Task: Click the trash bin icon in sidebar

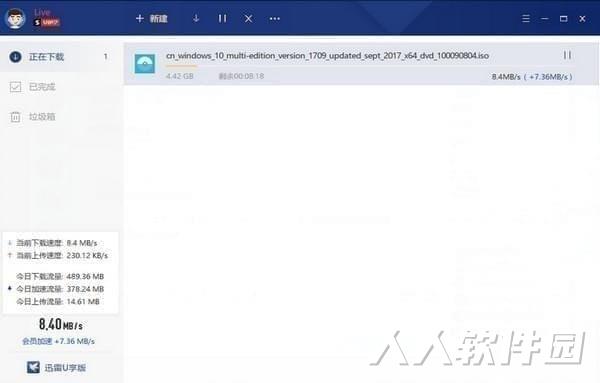Action: pyautogui.click(x=15, y=117)
